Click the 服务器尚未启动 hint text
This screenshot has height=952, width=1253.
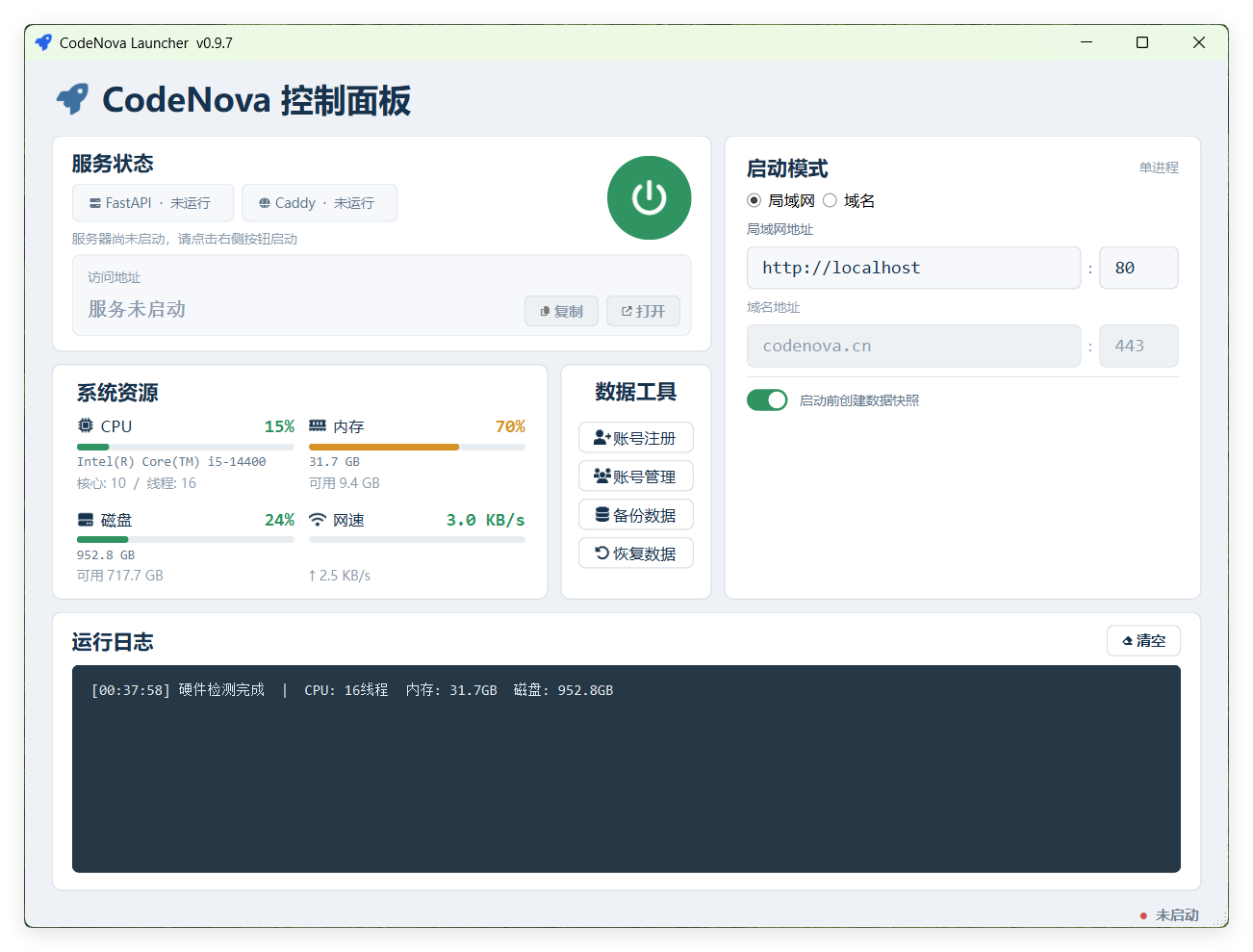click(x=185, y=239)
